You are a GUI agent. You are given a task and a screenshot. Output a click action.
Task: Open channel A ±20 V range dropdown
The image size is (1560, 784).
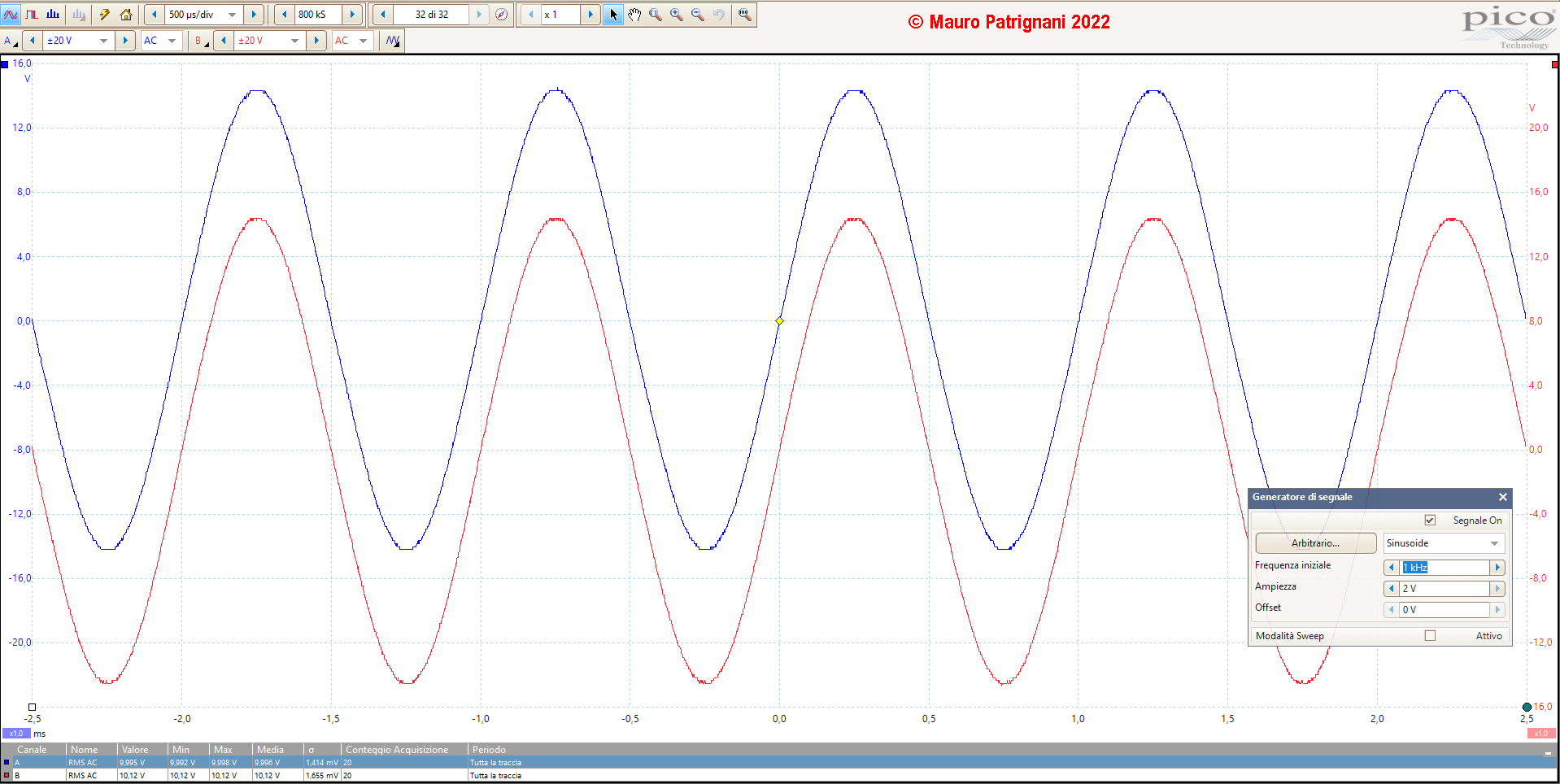pyautogui.click(x=103, y=41)
